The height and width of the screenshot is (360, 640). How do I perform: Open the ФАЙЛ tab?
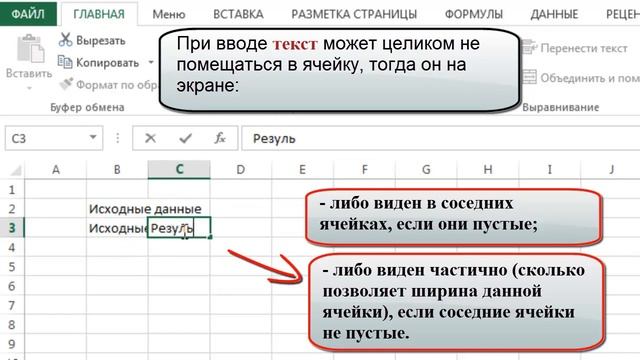pos(28,13)
